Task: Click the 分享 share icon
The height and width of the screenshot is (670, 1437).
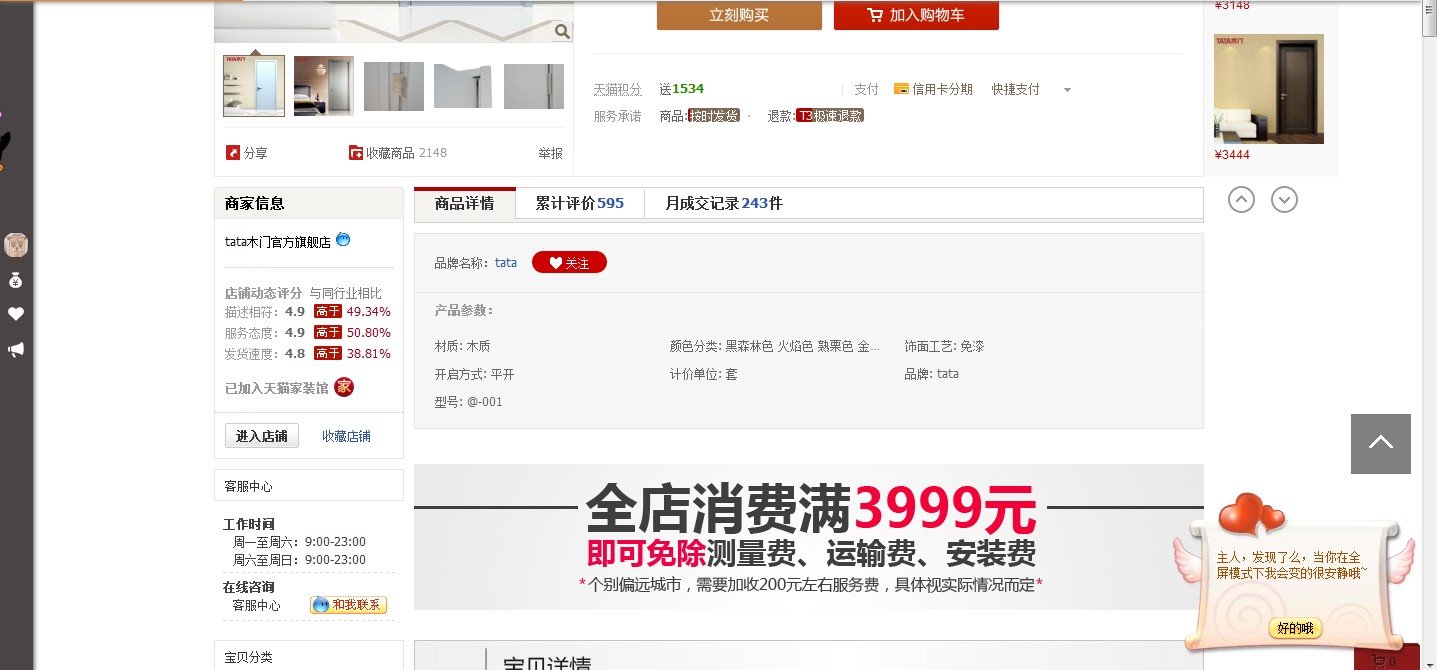Action: (x=233, y=153)
